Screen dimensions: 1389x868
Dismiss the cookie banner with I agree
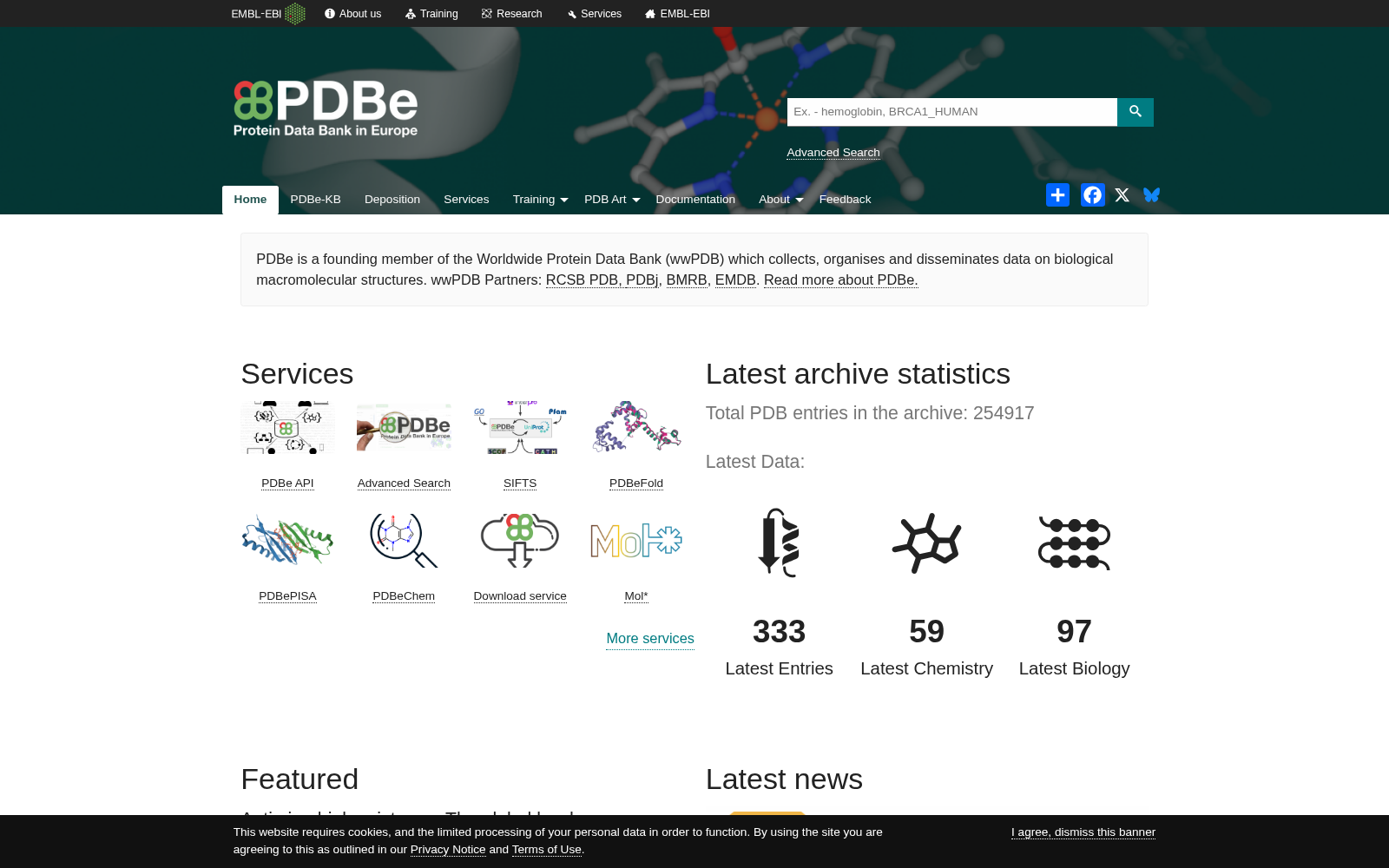tap(1083, 832)
